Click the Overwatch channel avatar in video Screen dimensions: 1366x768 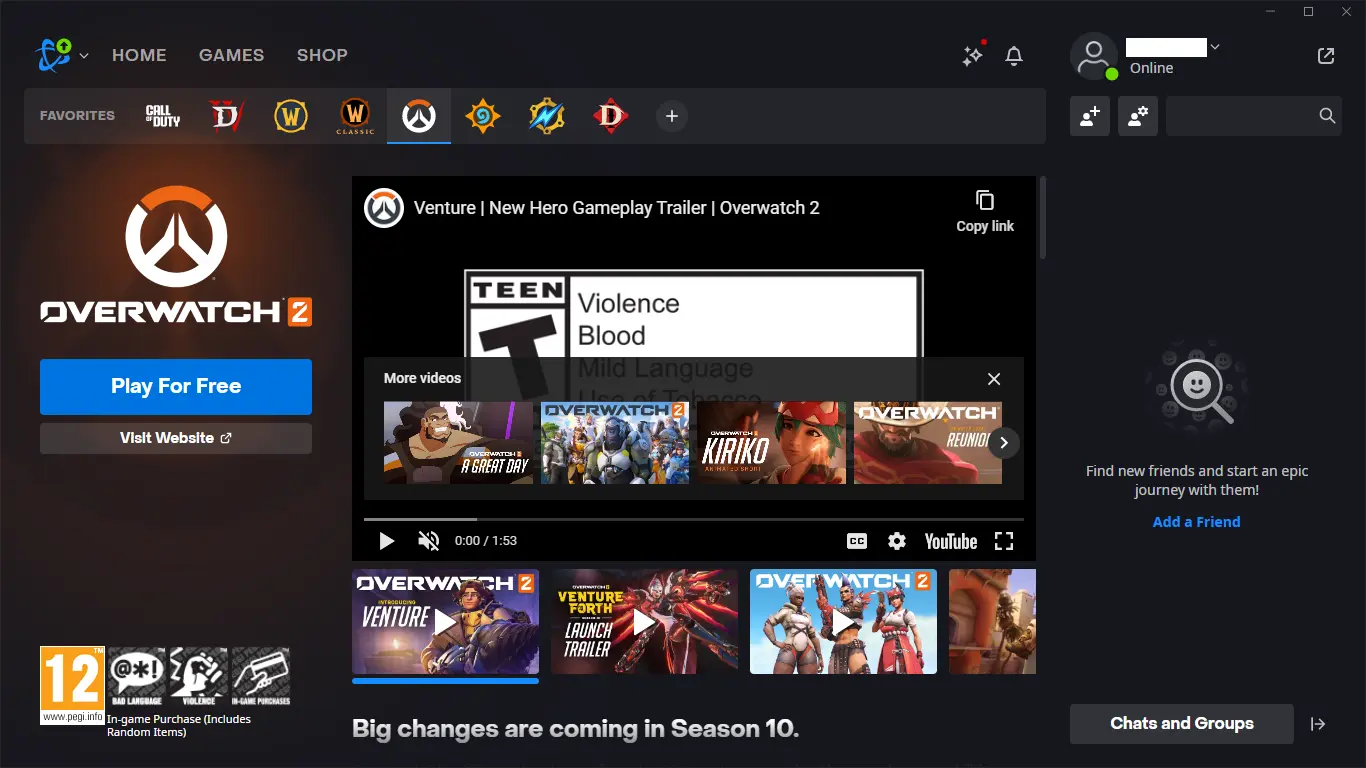point(384,208)
